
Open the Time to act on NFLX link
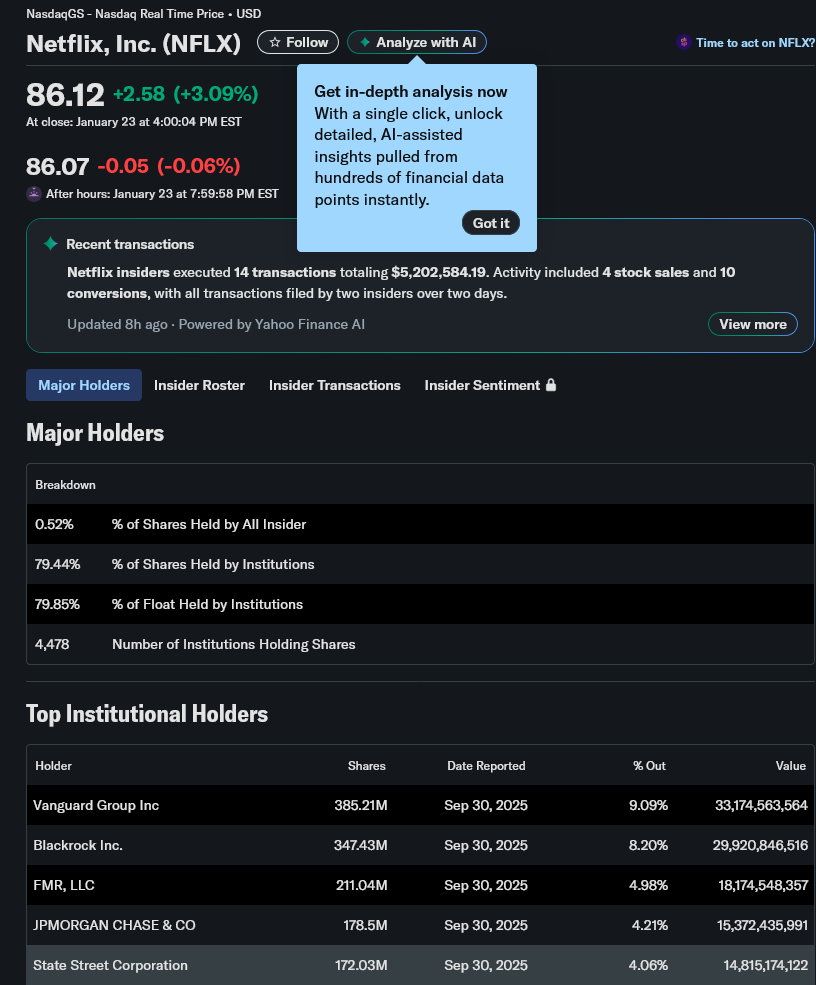pyautogui.click(x=754, y=43)
